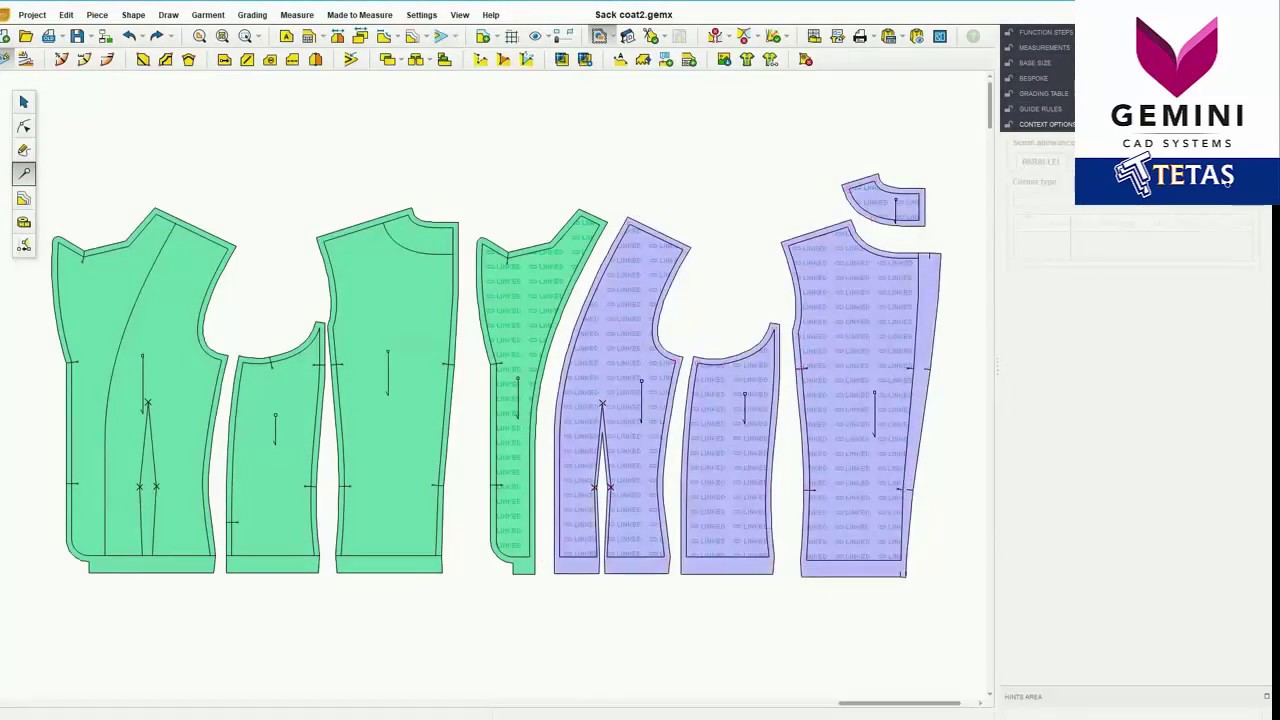Toggle the lock beside MEASUREMENTS
The image size is (1280, 720).
tap(1008, 48)
